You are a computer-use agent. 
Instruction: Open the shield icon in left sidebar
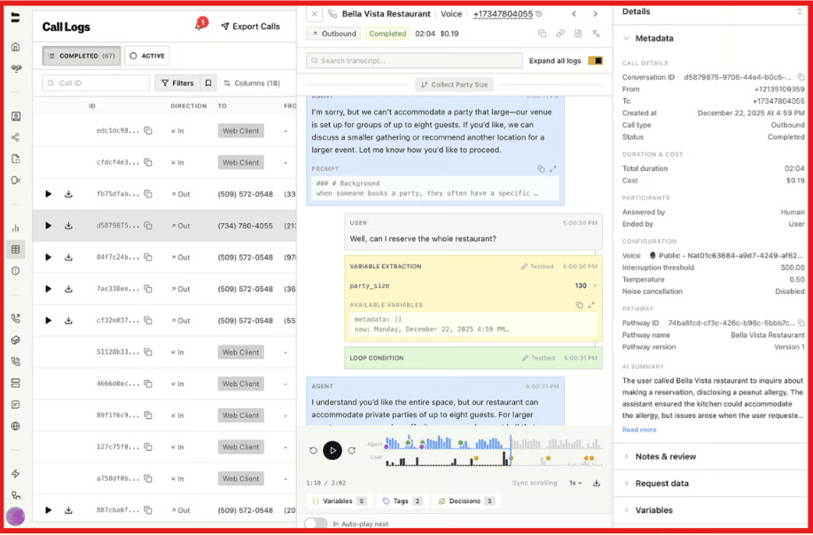tap(16, 271)
